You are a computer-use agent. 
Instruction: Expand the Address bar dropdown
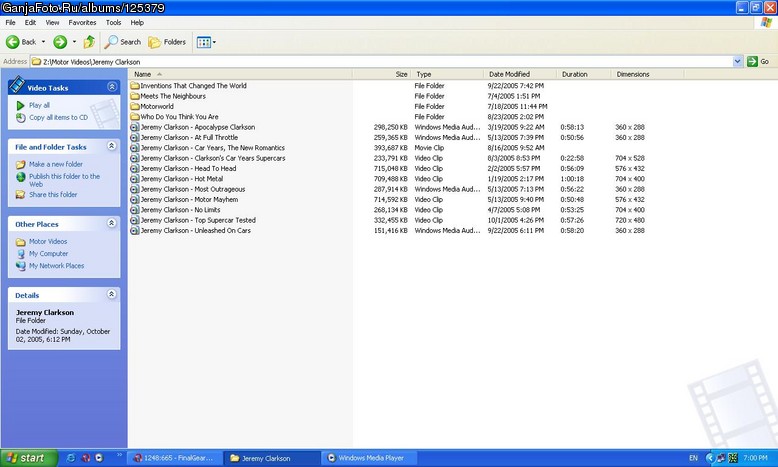point(737,62)
